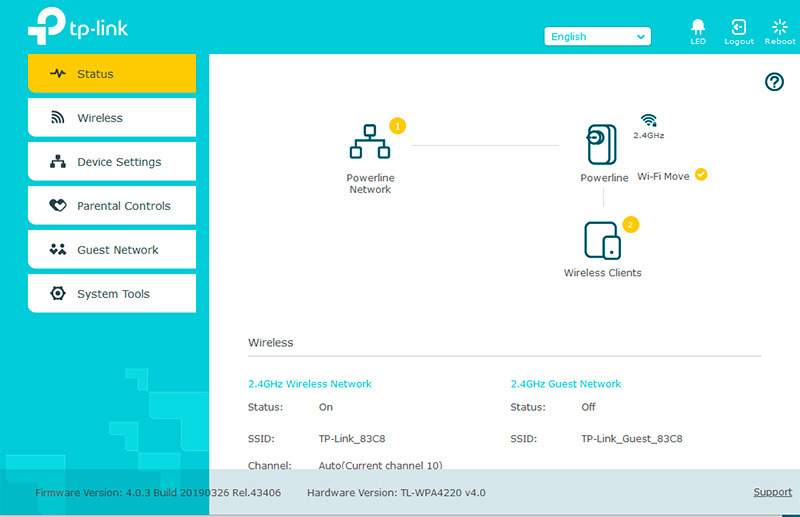Screen dimensions: 800x517
Task: Select the Status menu item
Action: tap(112, 74)
